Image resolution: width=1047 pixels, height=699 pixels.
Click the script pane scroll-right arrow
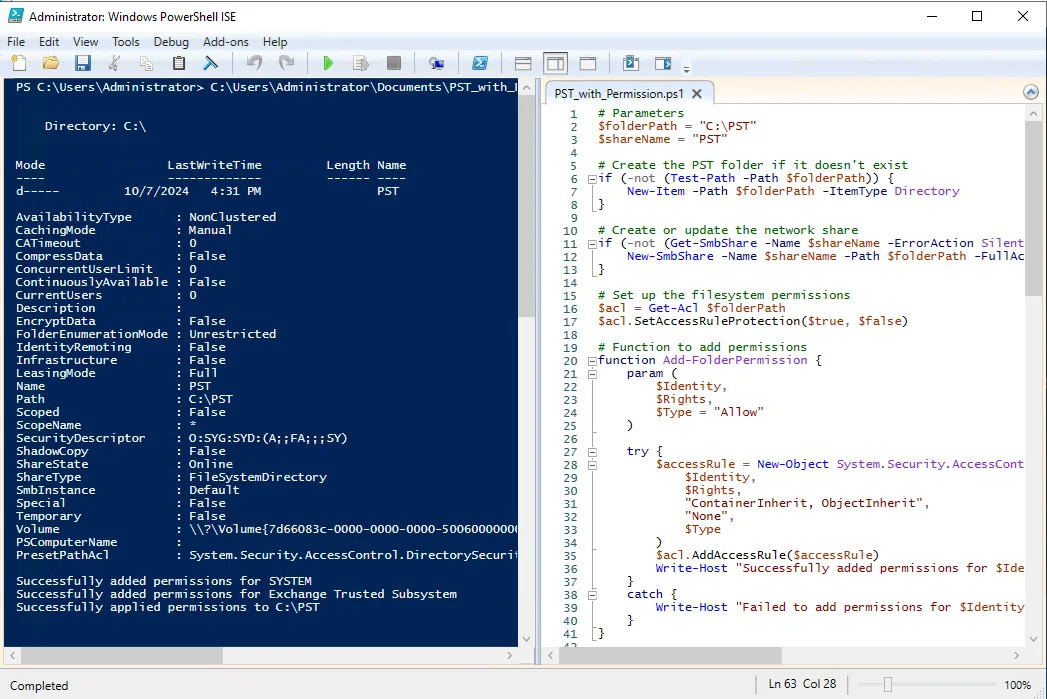(x=1017, y=656)
